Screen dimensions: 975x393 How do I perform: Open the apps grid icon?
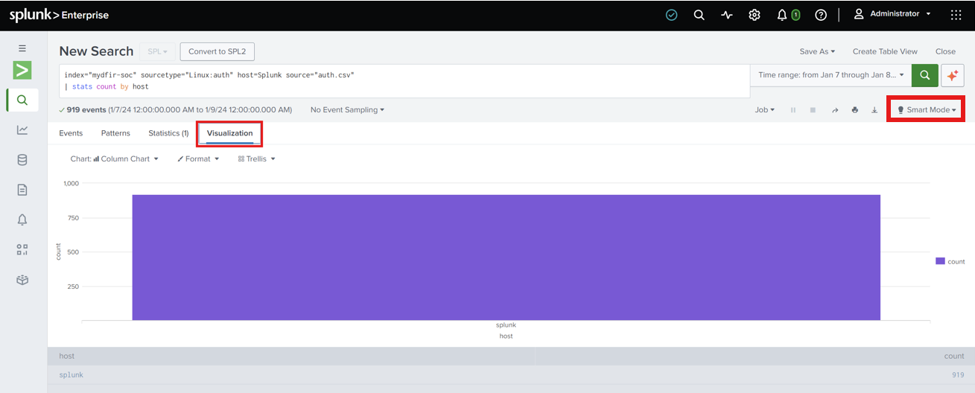[x=956, y=15]
